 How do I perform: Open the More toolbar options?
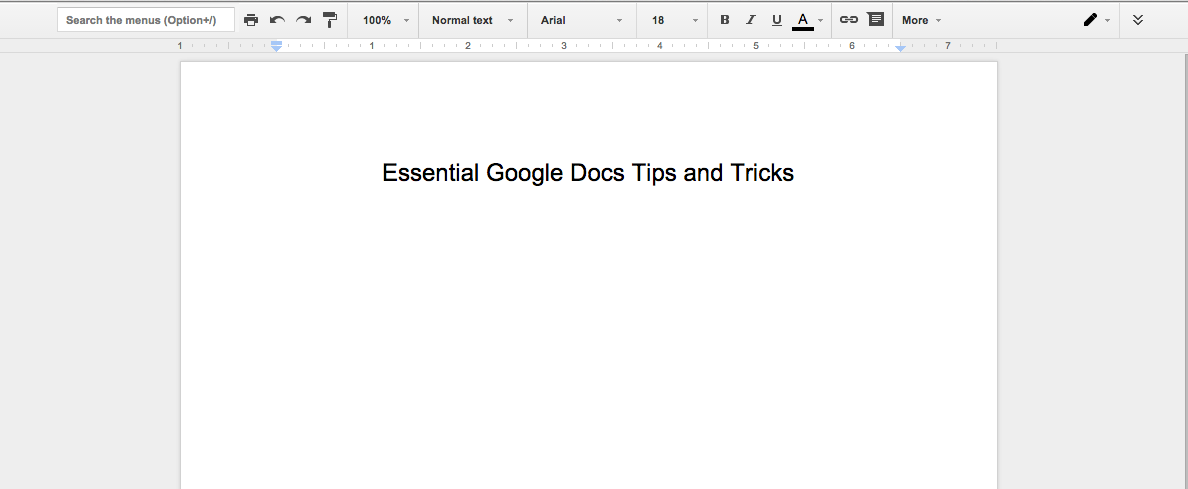(x=921, y=20)
